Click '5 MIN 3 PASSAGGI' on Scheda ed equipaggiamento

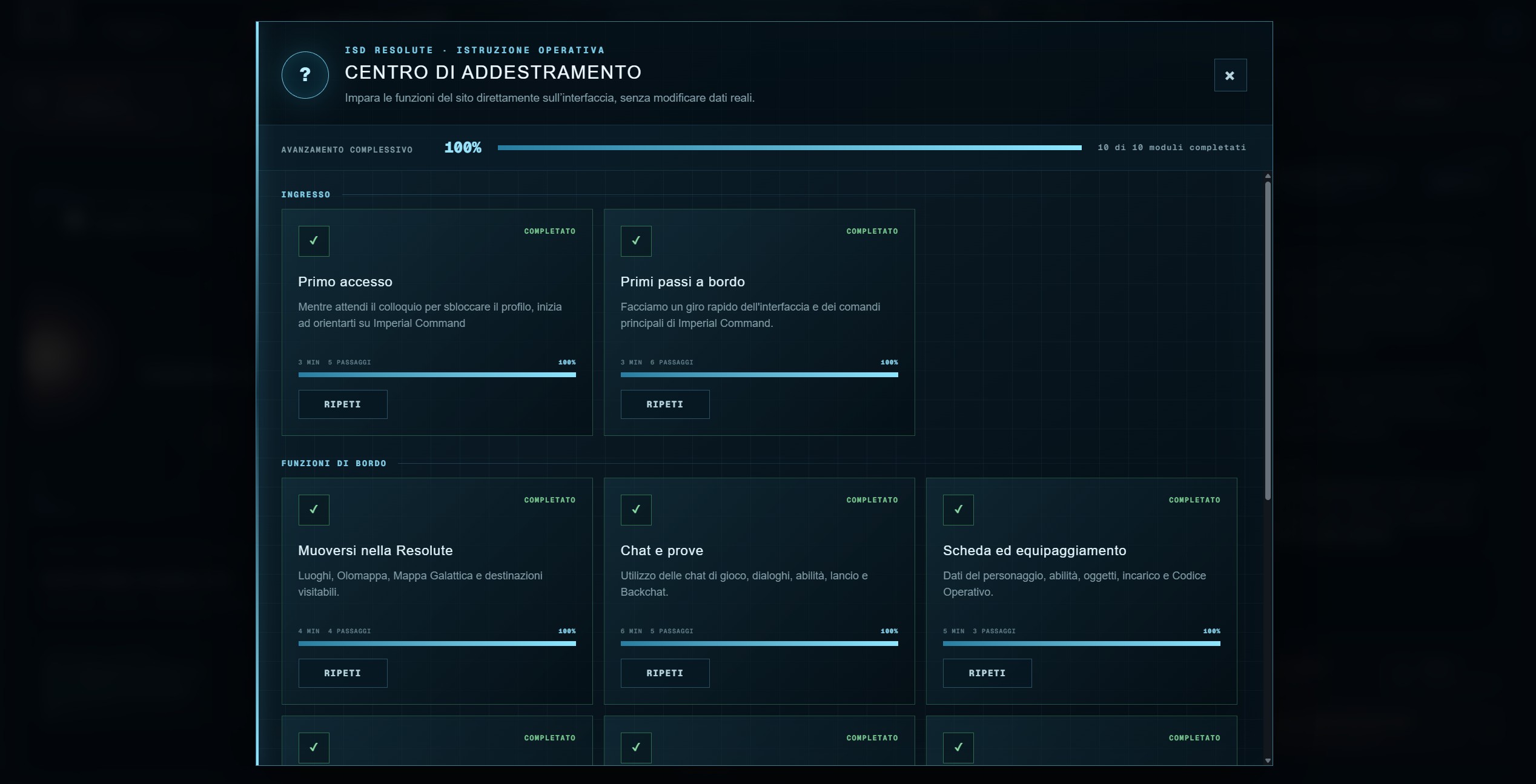pyautogui.click(x=979, y=631)
